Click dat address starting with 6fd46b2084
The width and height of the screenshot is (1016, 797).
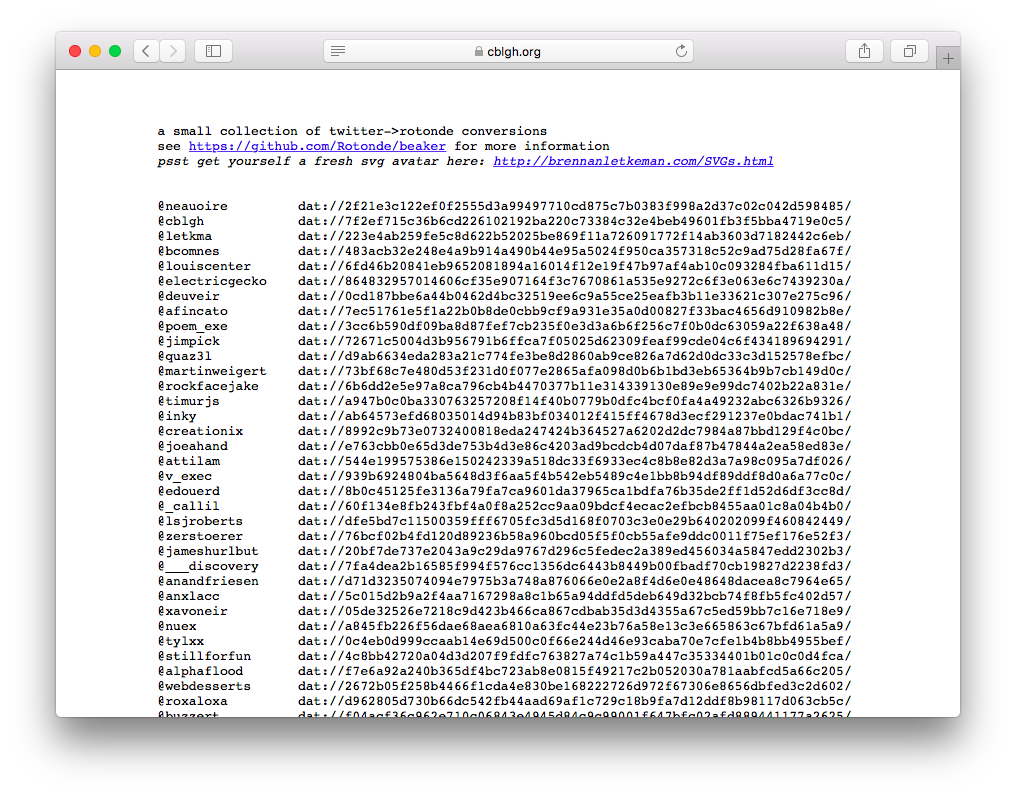(x=575, y=266)
